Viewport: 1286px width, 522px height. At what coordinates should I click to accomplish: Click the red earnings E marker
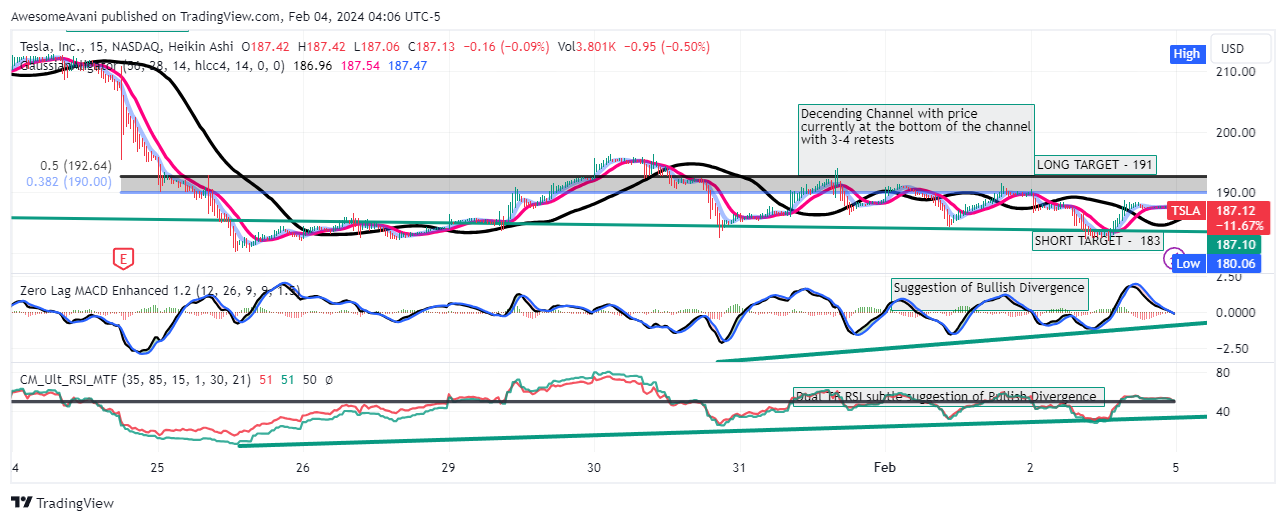[x=124, y=259]
